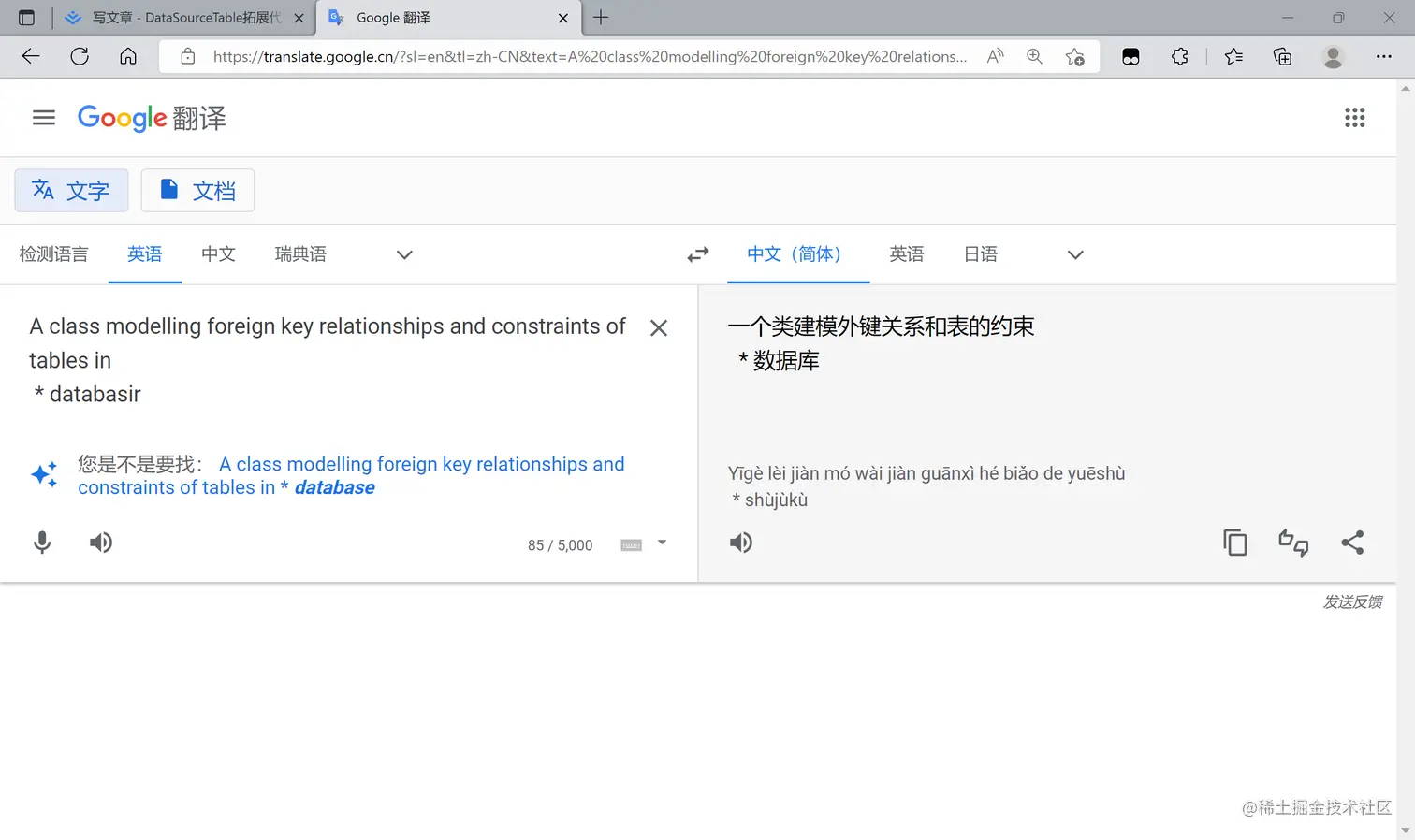The width and height of the screenshot is (1415, 840).
Task: Copy the translation to clipboard
Action: coord(1235,543)
